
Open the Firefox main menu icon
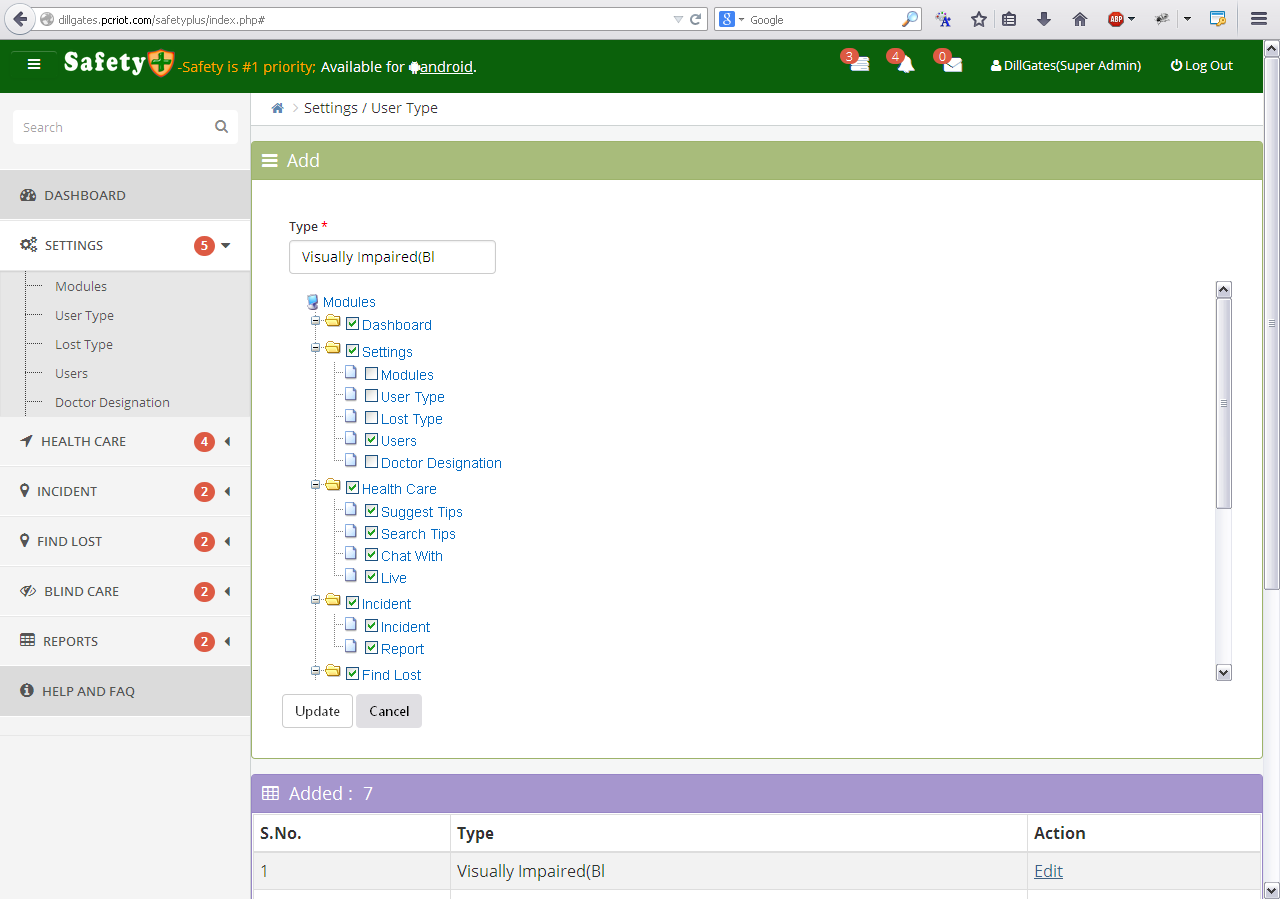[x=1259, y=19]
